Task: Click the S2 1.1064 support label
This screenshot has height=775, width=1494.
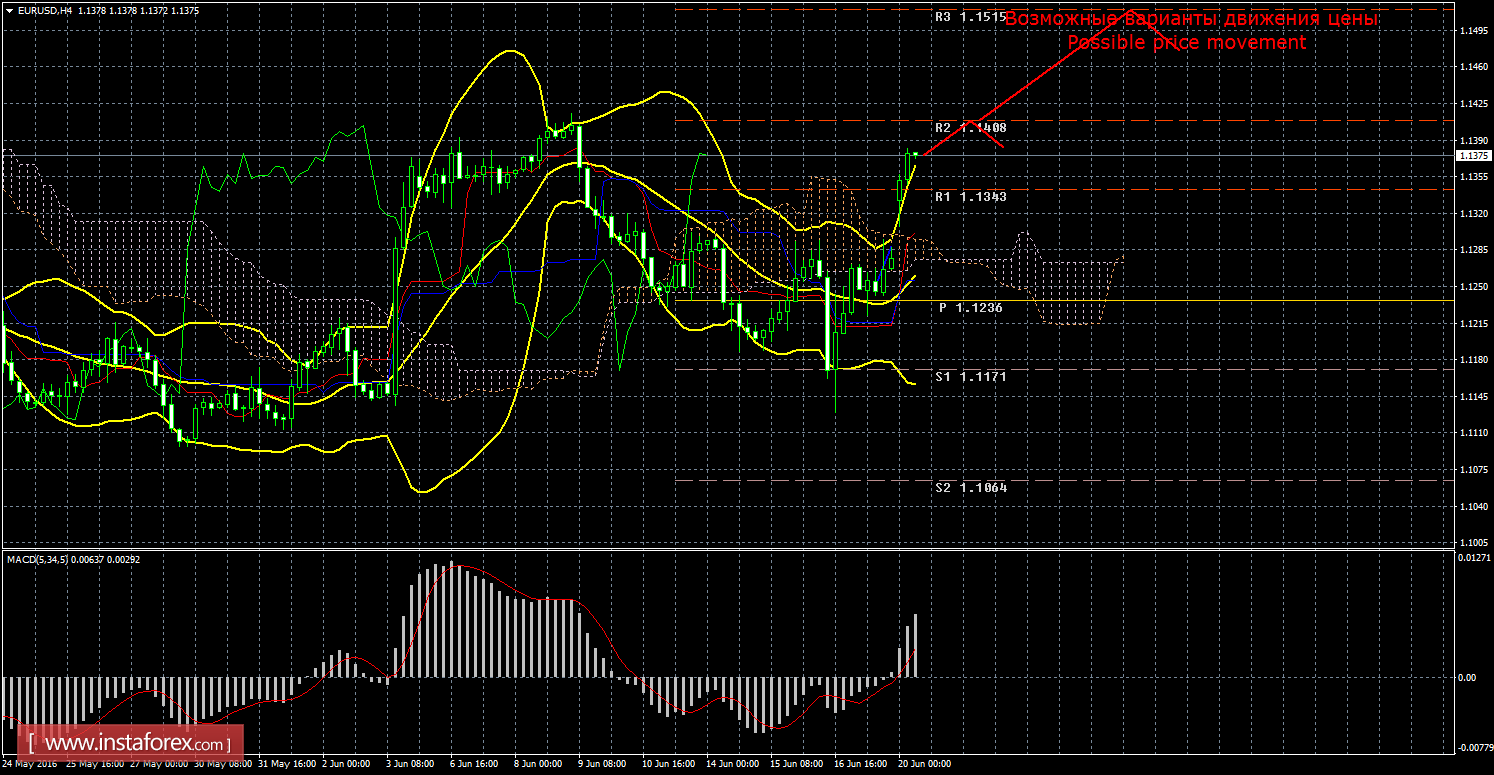Action: pyautogui.click(x=970, y=488)
